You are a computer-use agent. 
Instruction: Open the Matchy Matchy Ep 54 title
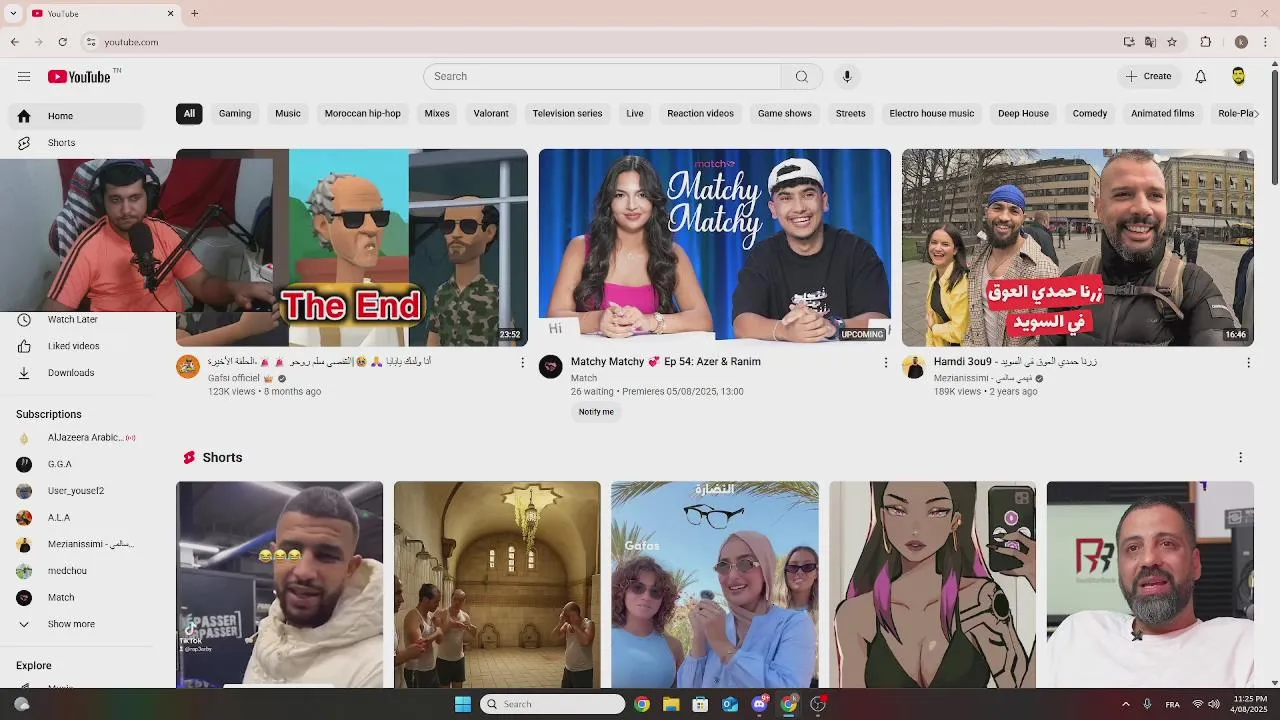click(x=666, y=362)
